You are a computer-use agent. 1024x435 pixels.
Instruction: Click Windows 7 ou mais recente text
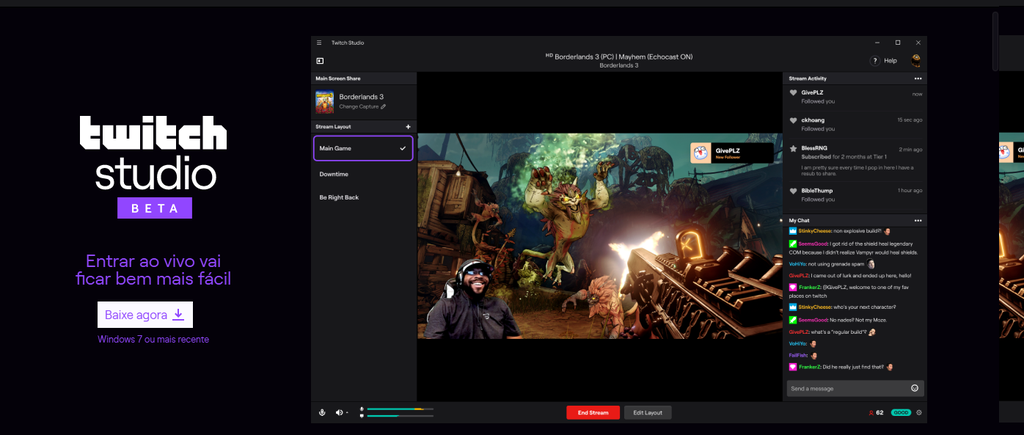[x=153, y=340]
